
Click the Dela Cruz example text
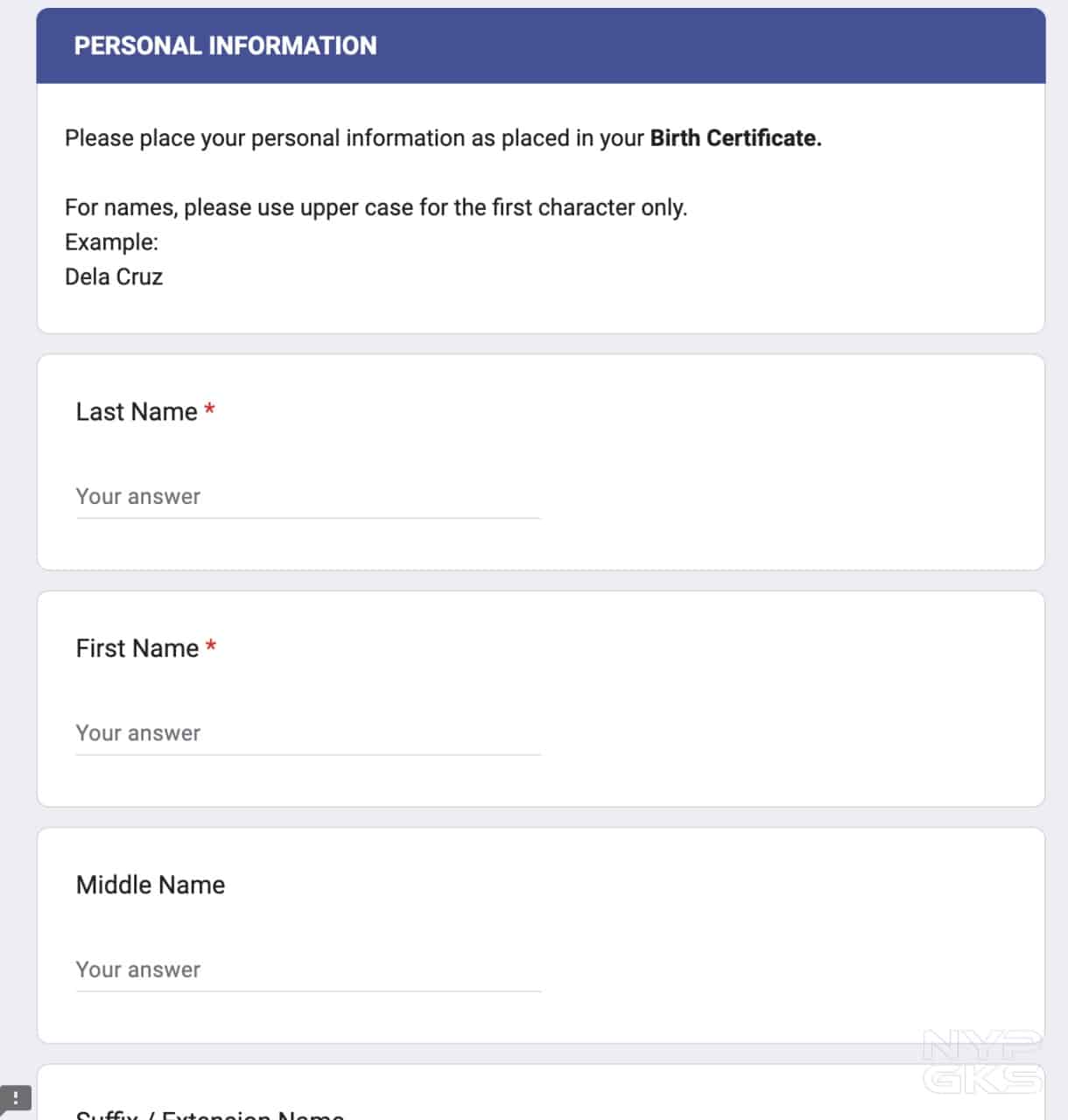[114, 277]
